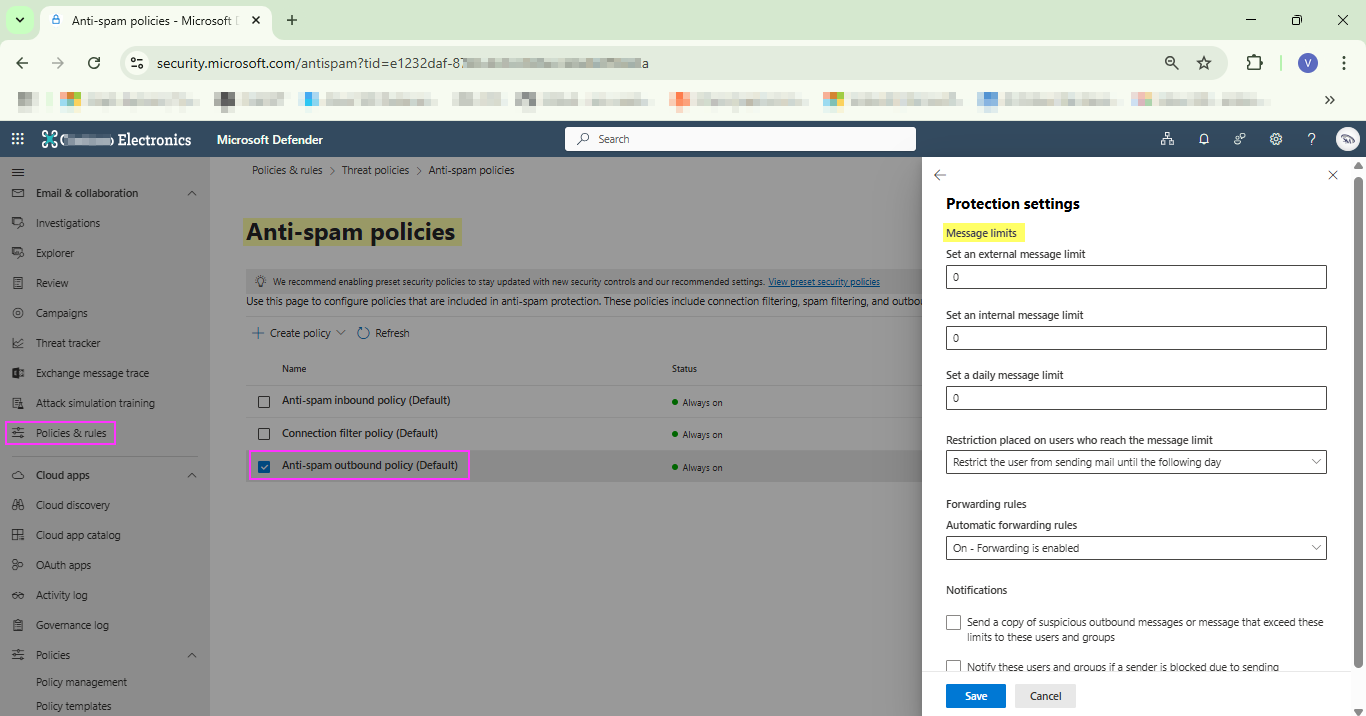Screen dimensions: 1366x716
Task: Open the account avatar in Defender header
Action: click(1347, 139)
